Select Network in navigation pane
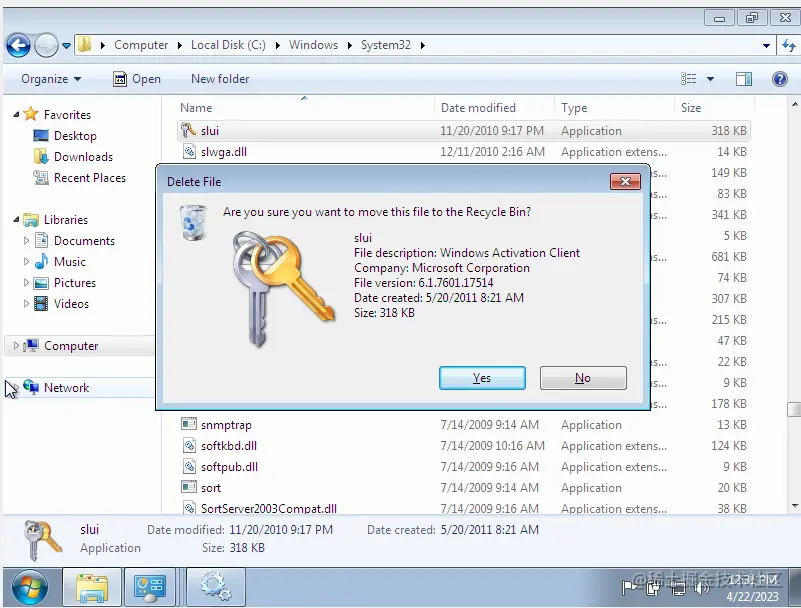801x608 pixels. (66, 388)
